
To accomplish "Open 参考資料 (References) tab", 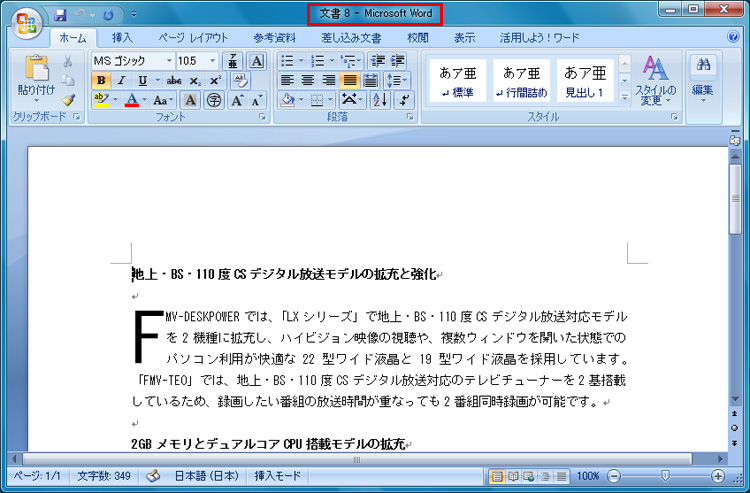I will click(274, 38).
